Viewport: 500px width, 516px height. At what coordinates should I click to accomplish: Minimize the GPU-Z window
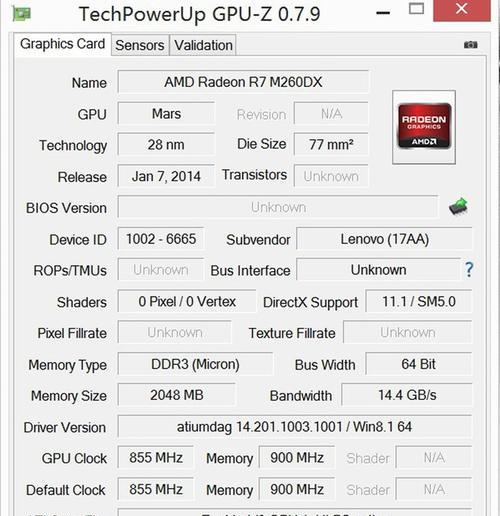pyautogui.click(x=383, y=13)
